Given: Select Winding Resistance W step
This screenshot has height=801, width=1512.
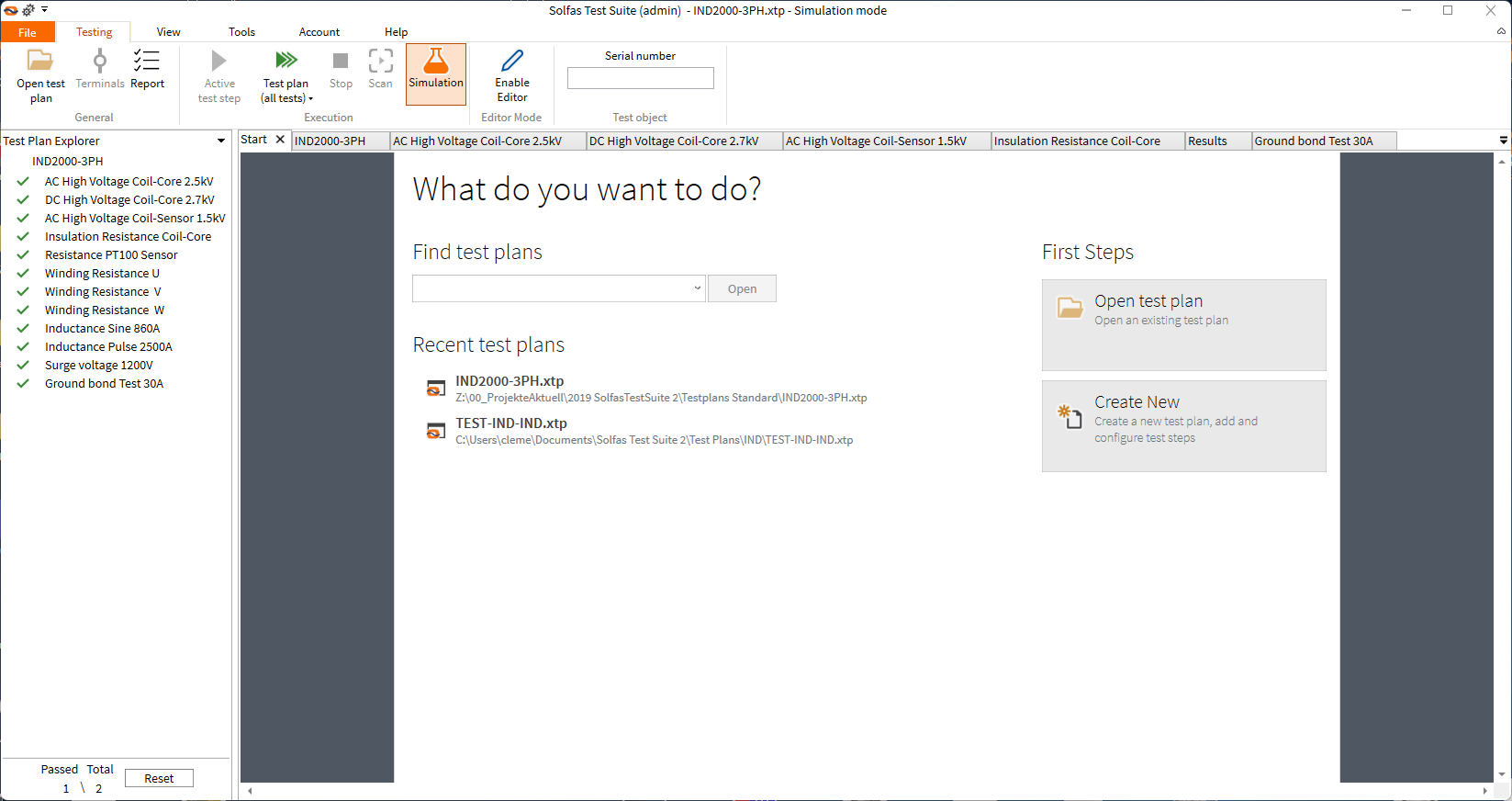Looking at the screenshot, I should pos(105,310).
